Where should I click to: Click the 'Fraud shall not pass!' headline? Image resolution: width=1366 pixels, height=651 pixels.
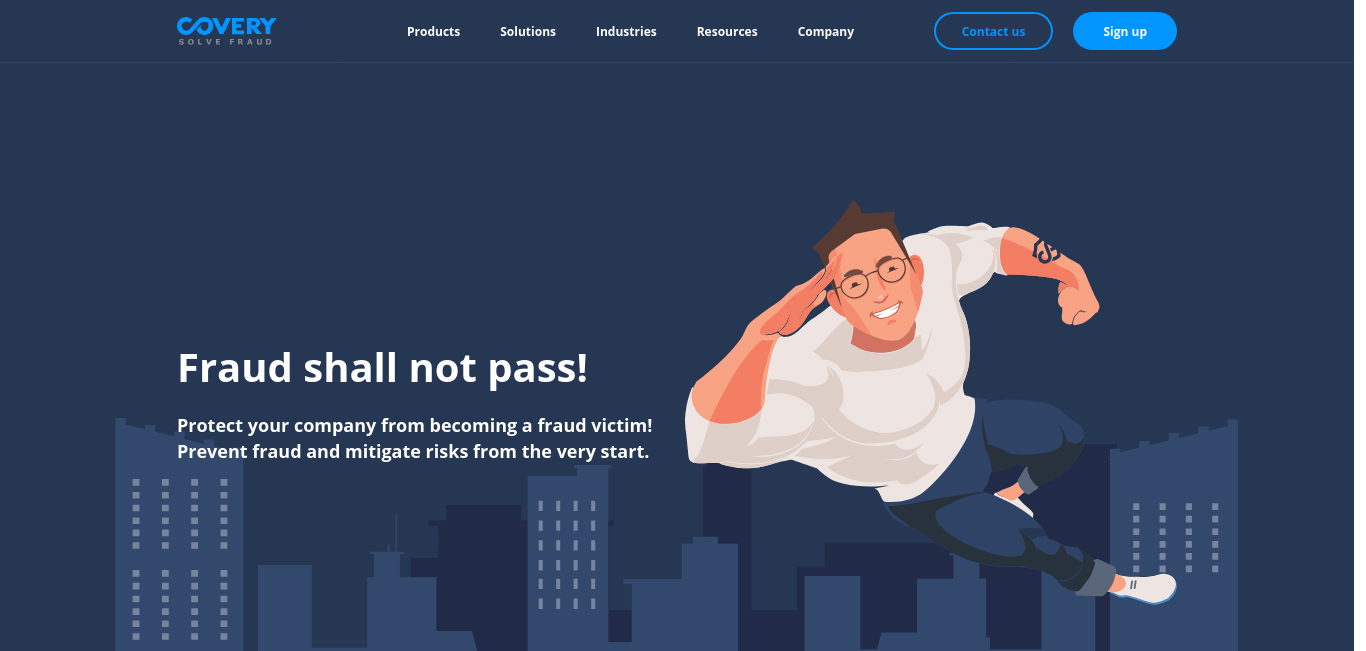(383, 368)
